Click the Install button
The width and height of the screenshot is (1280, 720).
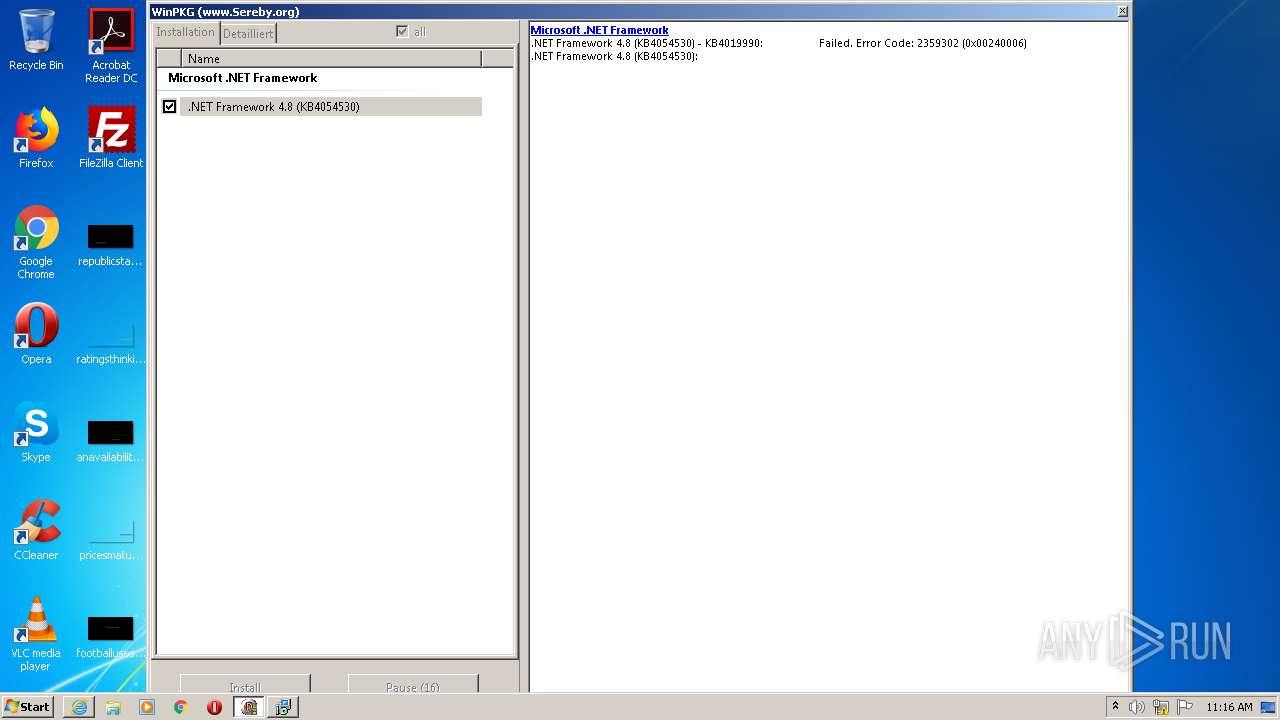point(245,685)
